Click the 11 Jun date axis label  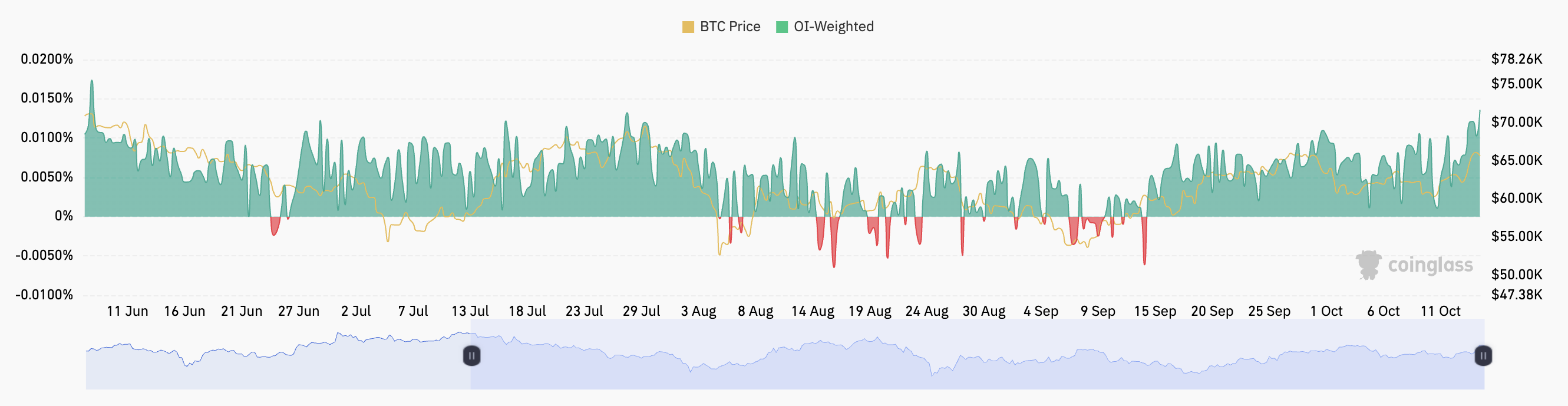click(127, 312)
